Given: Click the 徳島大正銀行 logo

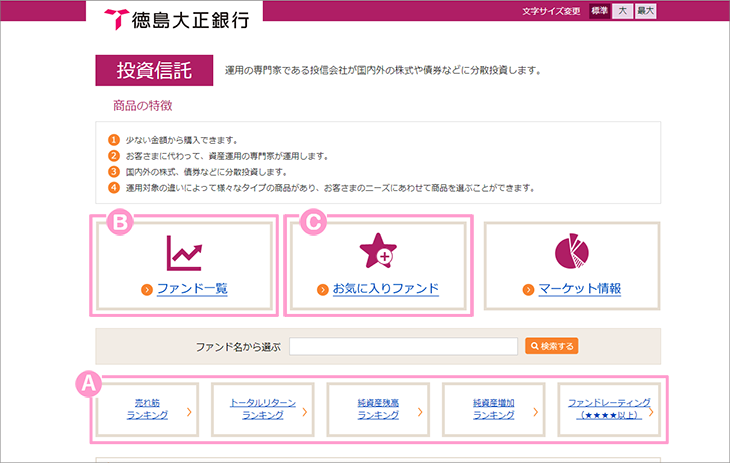Looking at the screenshot, I should tap(176, 20).
